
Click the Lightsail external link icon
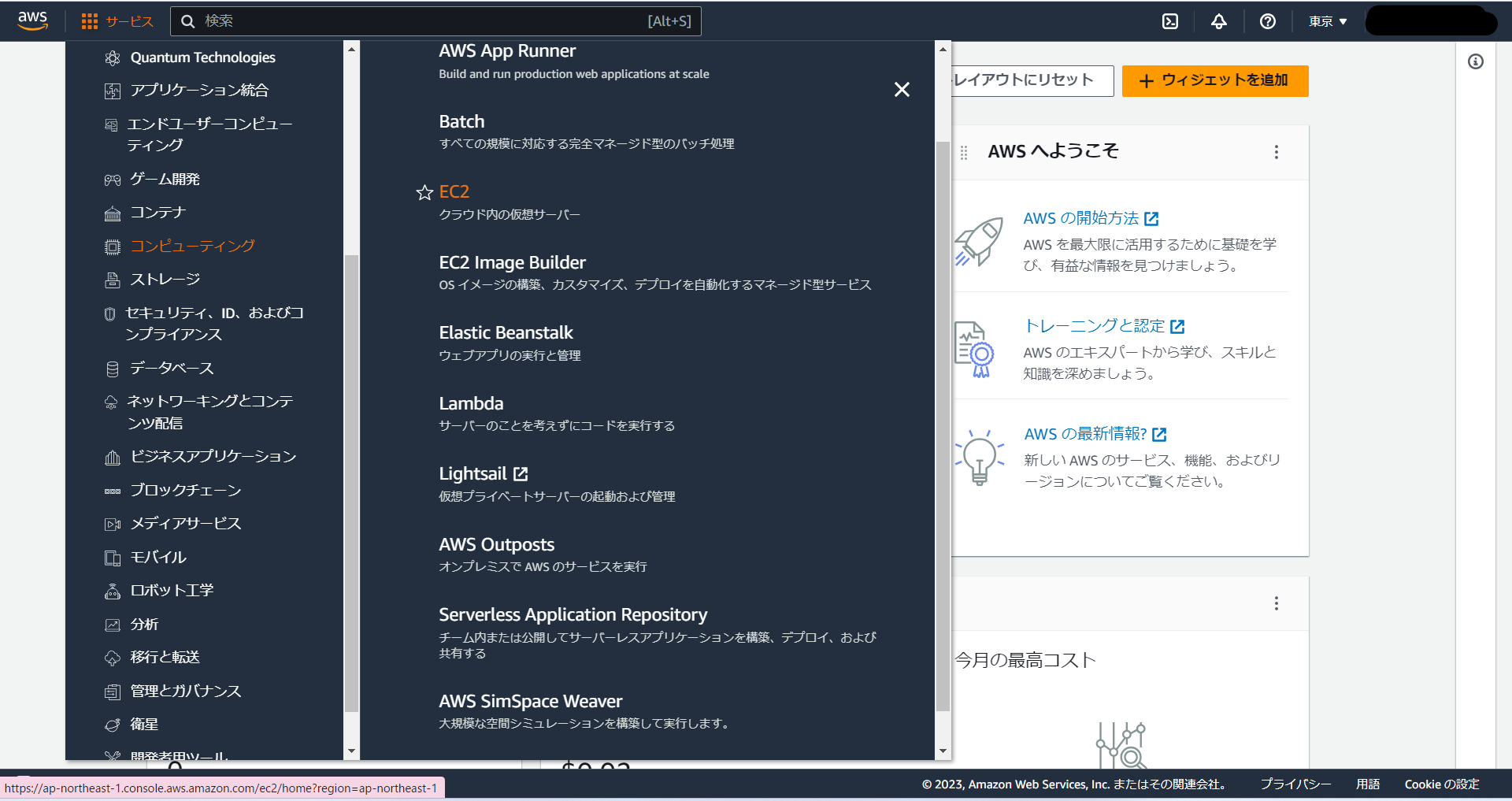(521, 474)
